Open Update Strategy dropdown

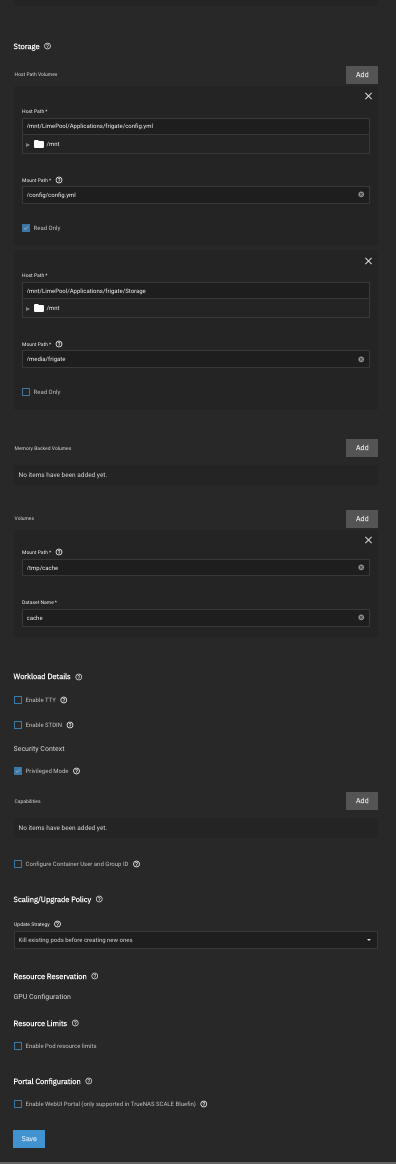click(195, 940)
